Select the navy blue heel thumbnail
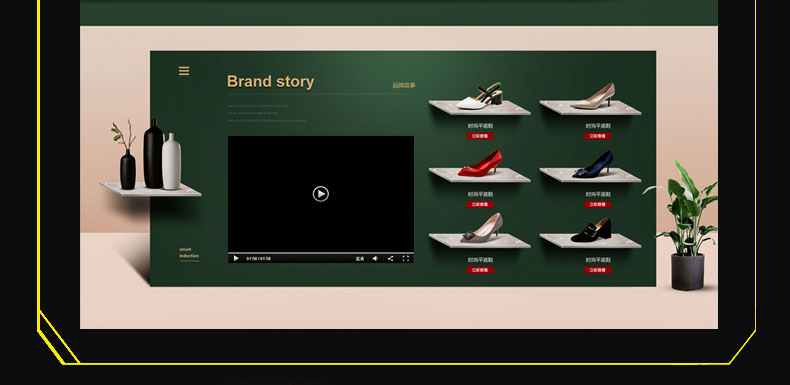Image resolution: width=790 pixels, height=385 pixels. click(x=593, y=164)
